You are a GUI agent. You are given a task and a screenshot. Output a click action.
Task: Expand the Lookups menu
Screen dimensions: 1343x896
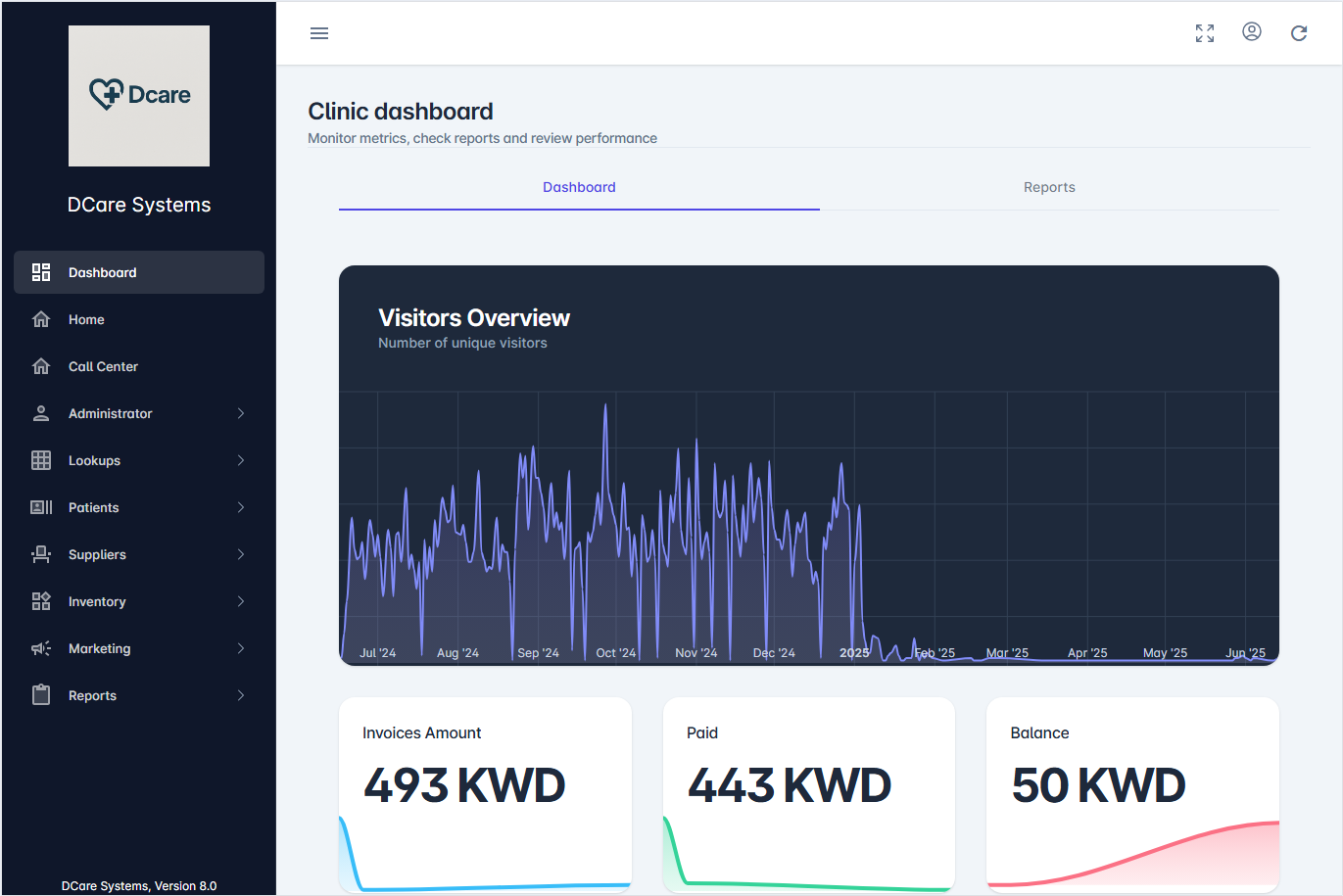click(240, 460)
